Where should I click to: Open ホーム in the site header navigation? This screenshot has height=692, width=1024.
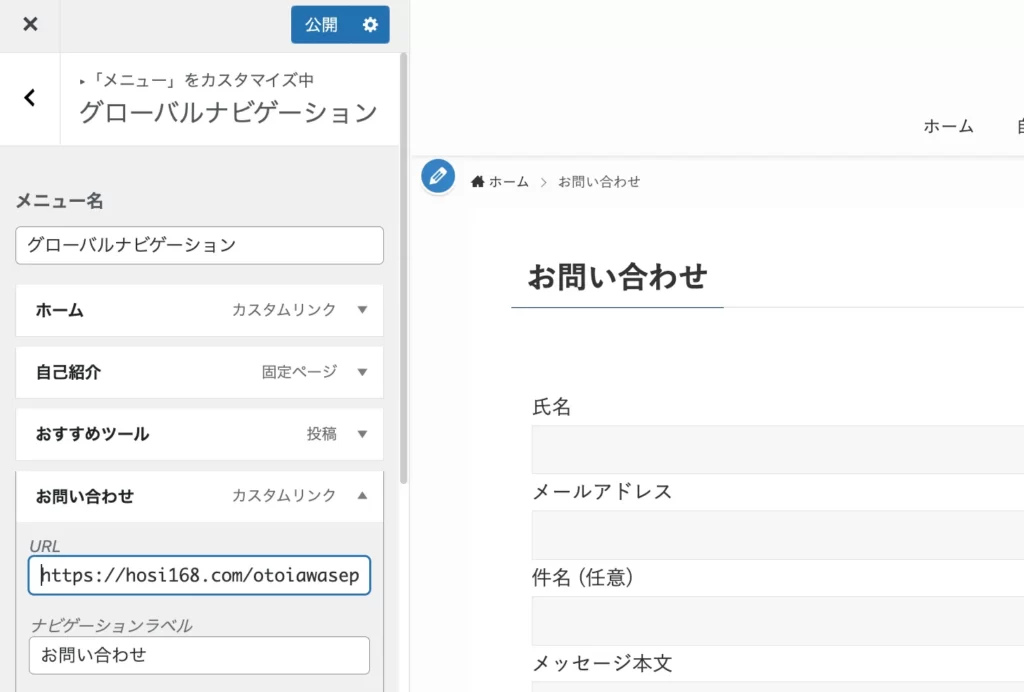[x=948, y=126]
